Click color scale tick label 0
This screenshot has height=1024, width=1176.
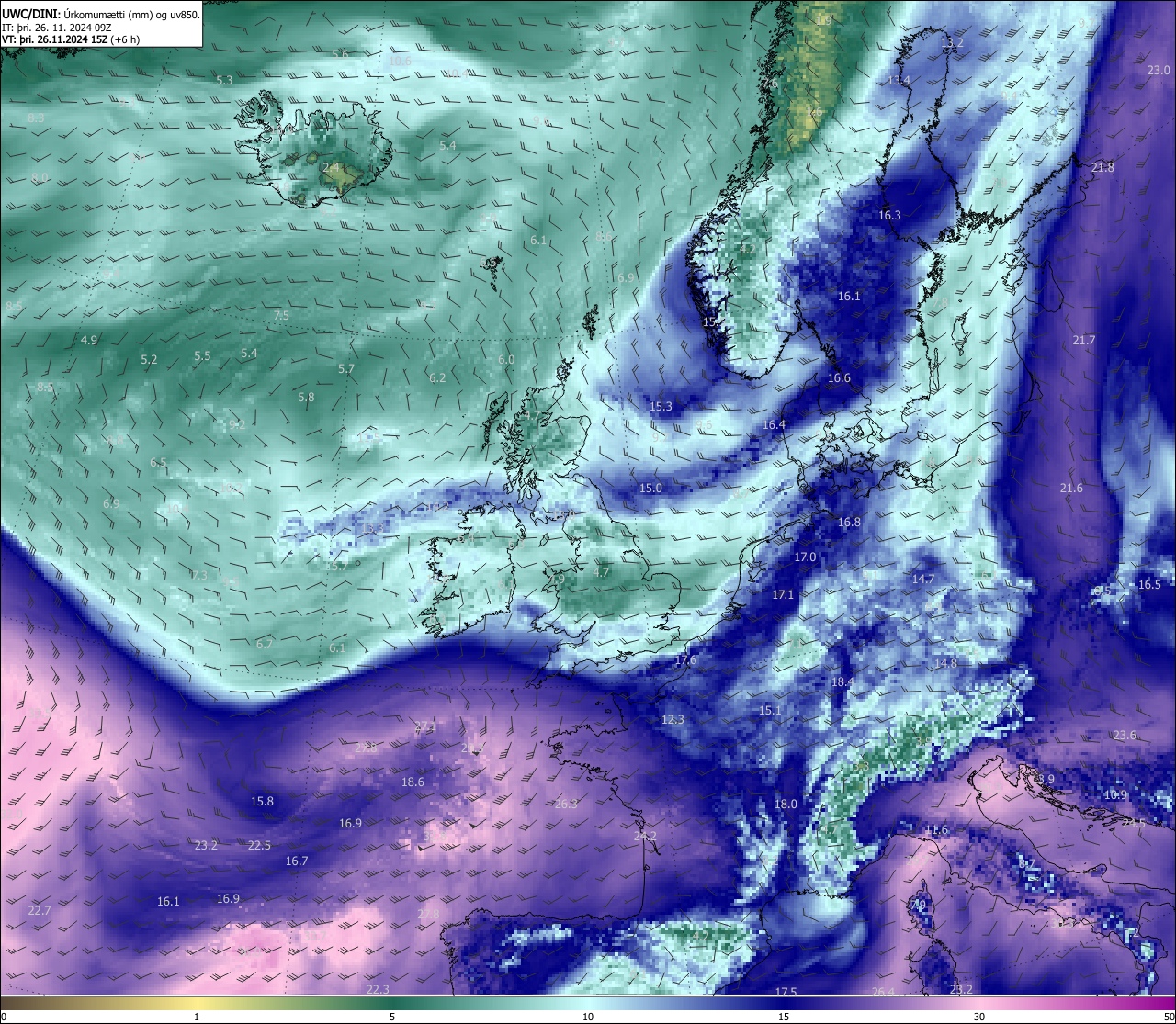[3, 1017]
